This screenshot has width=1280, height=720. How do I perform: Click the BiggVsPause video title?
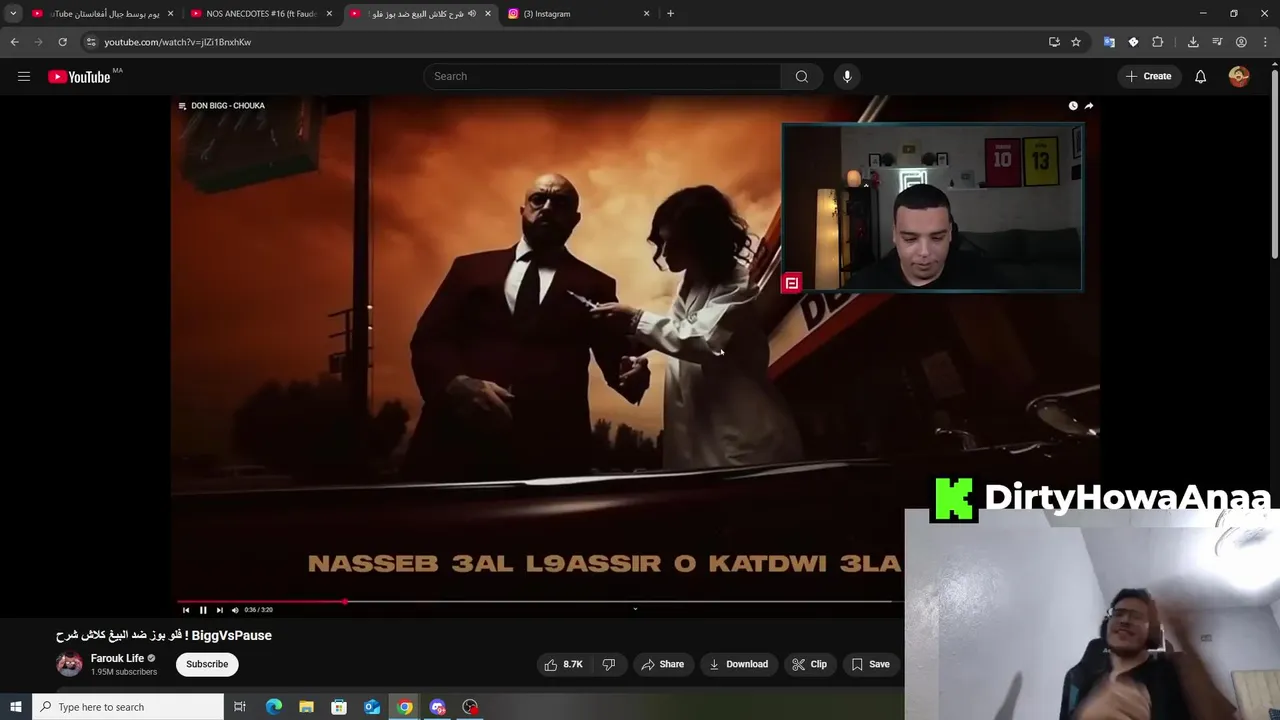[x=164, y=635]
